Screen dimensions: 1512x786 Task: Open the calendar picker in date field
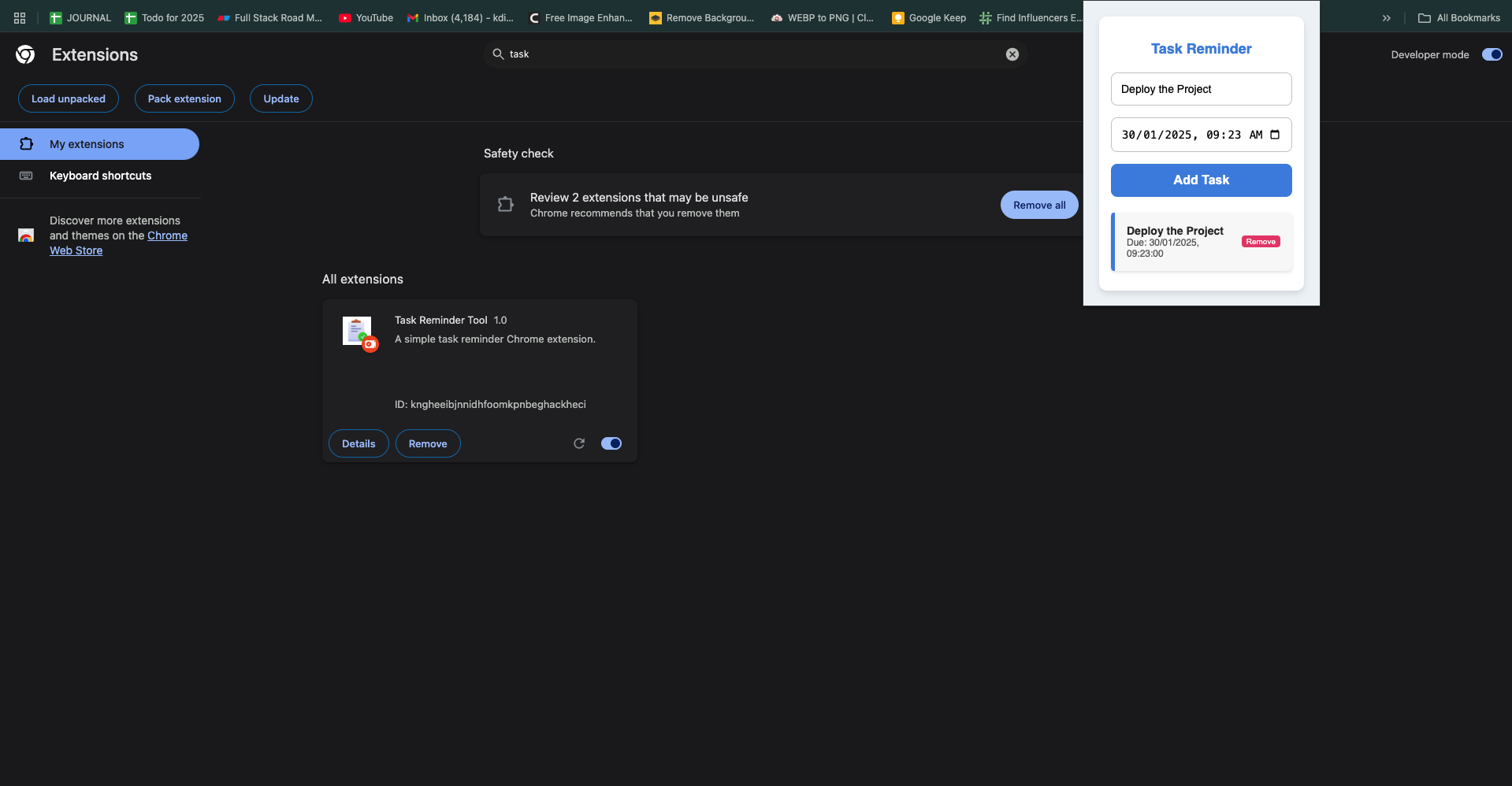pyautogui.click(x=1275, y=135)
